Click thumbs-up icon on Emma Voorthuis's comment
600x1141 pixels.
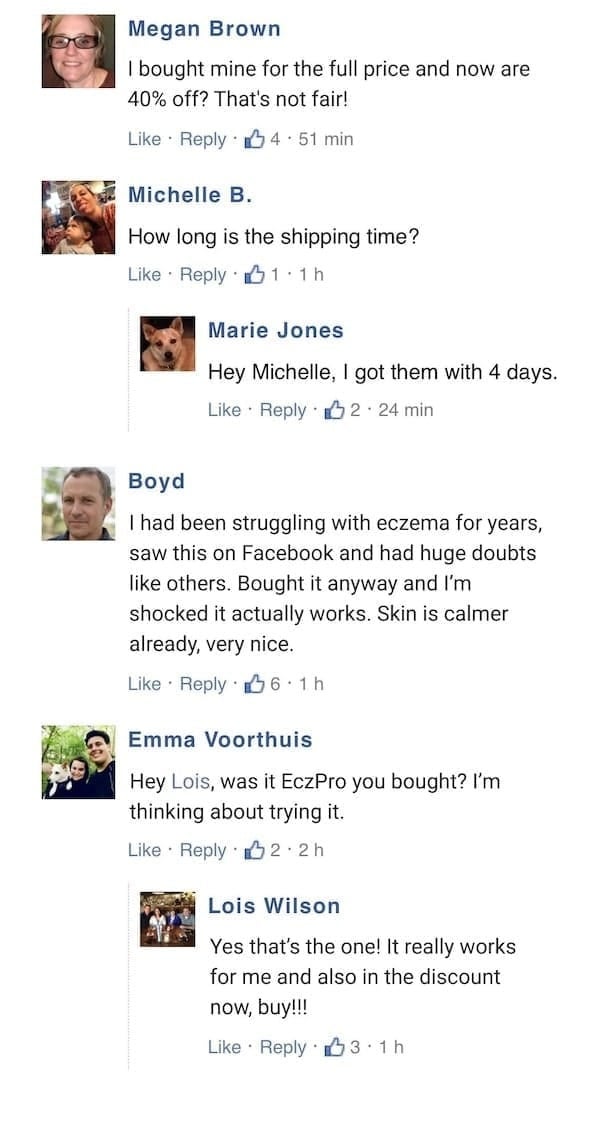click(x=255, y=850)
